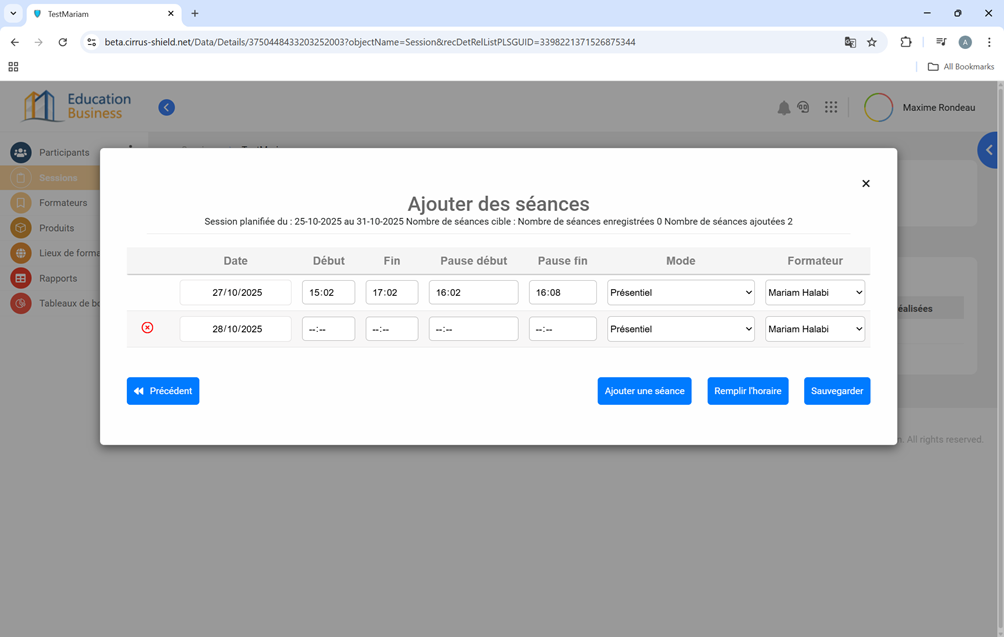Open the notifications bell icon
The image size is (1004, 637).
tap(783, 108)
